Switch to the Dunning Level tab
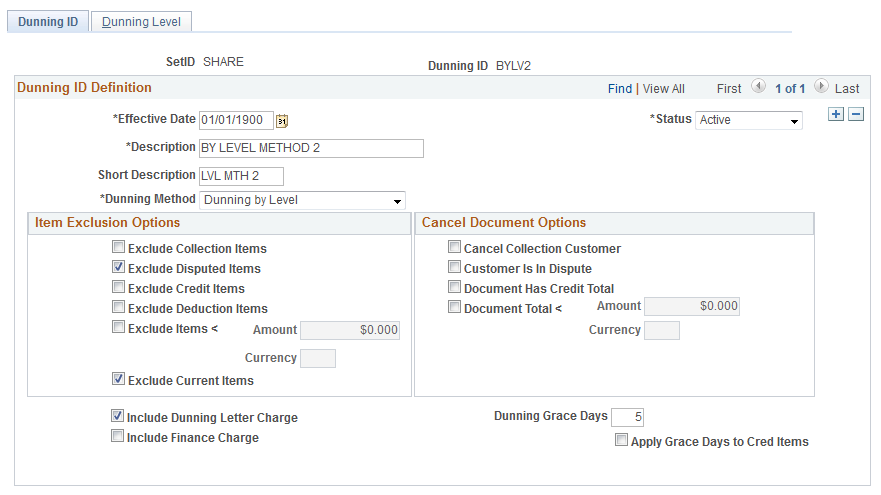881x495 pixels. pos(141,22)
